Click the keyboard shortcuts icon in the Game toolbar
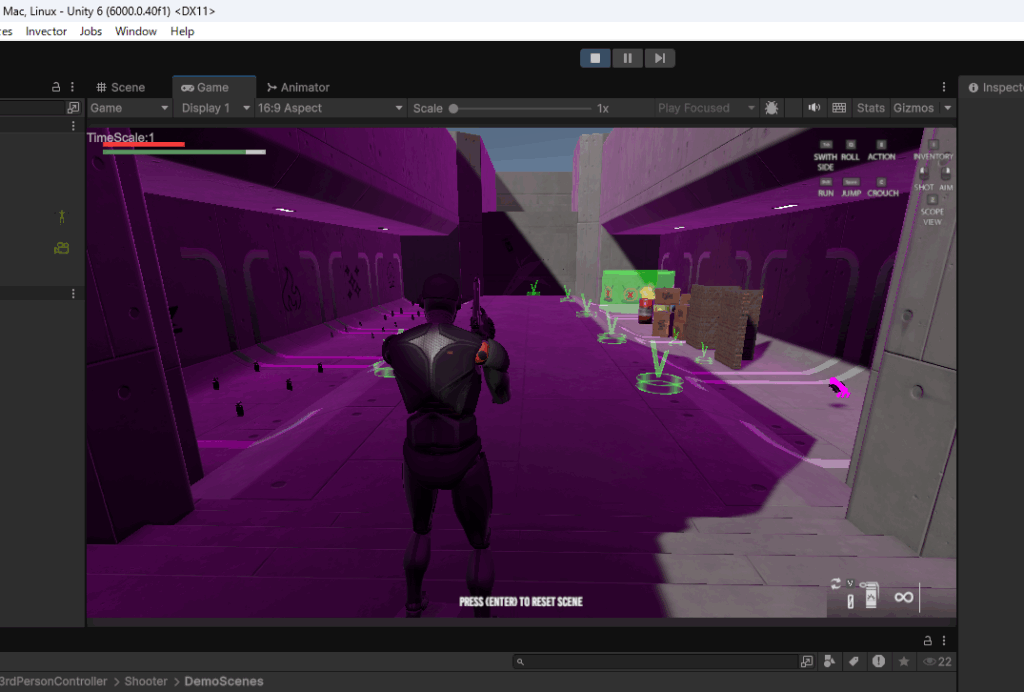Viewport: 1024px width, 692px height. click(x=839, y=108)
